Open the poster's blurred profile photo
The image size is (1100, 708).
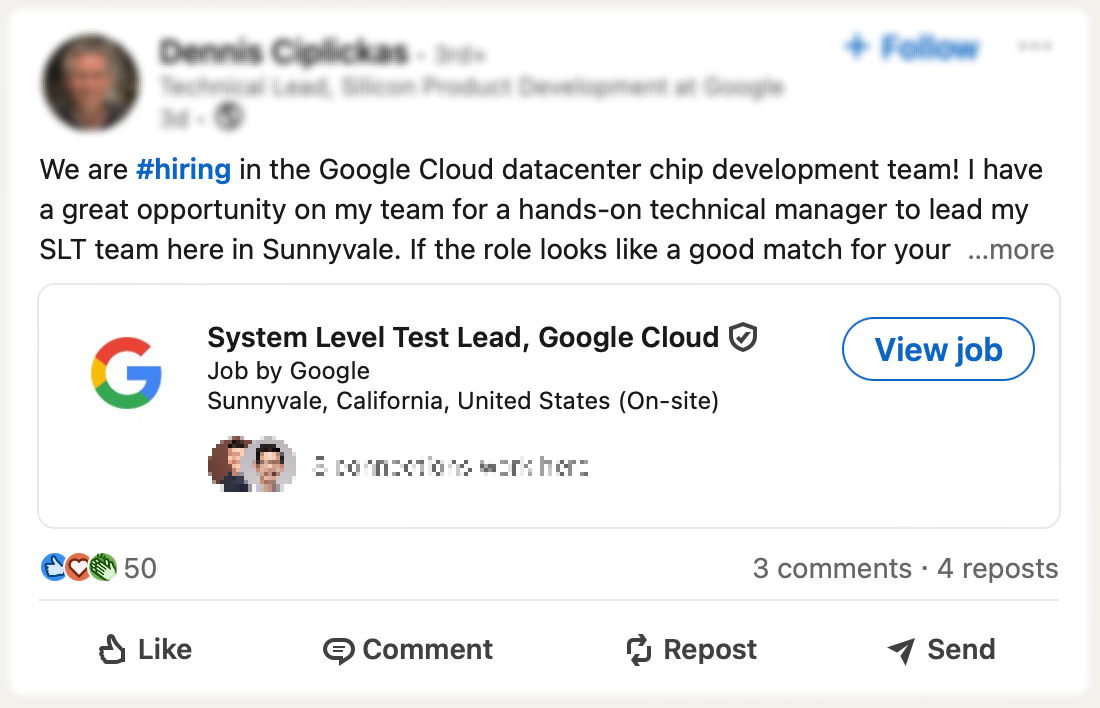(90, 82)
